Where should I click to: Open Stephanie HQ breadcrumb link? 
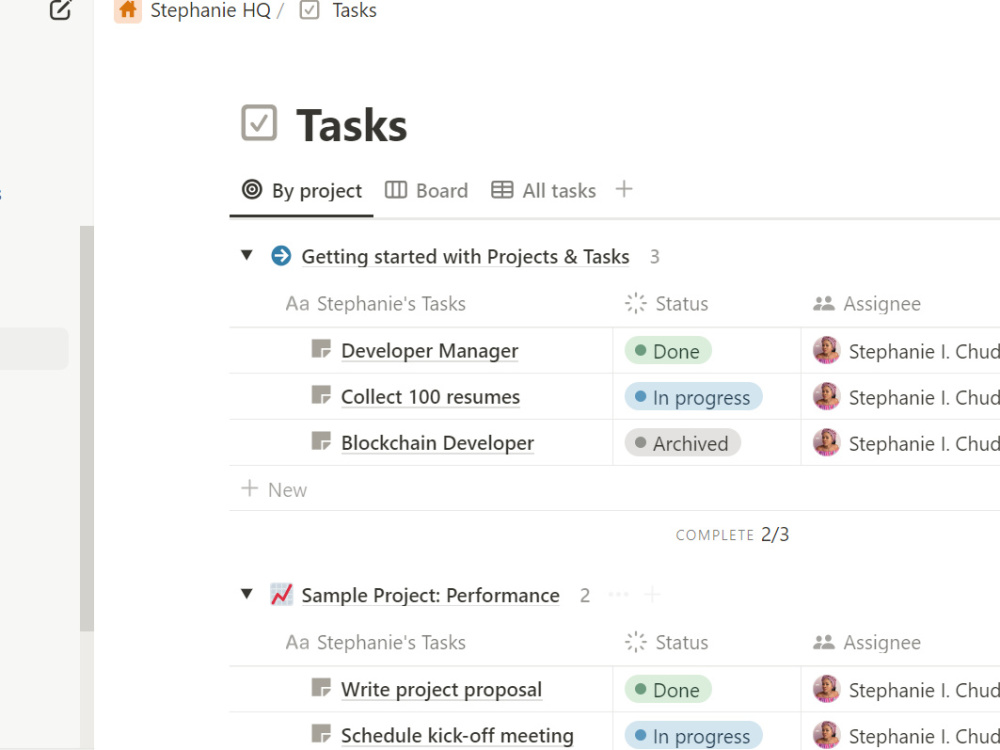pos(210,10)
